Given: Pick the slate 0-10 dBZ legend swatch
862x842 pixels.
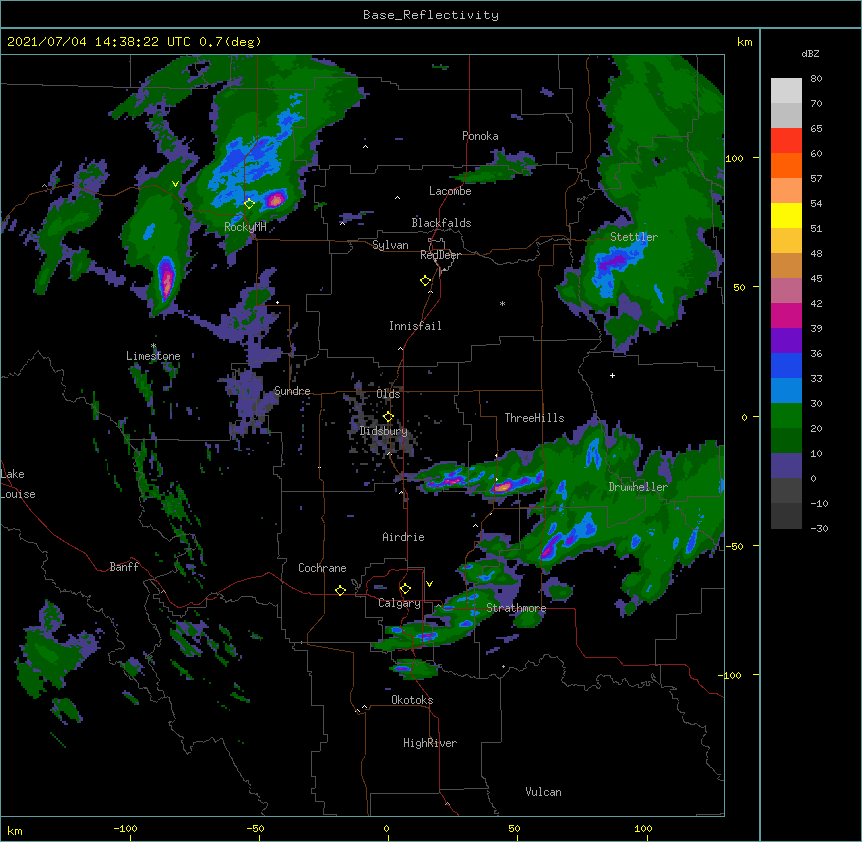Looking at the screenshot, I should click(786, 466).
